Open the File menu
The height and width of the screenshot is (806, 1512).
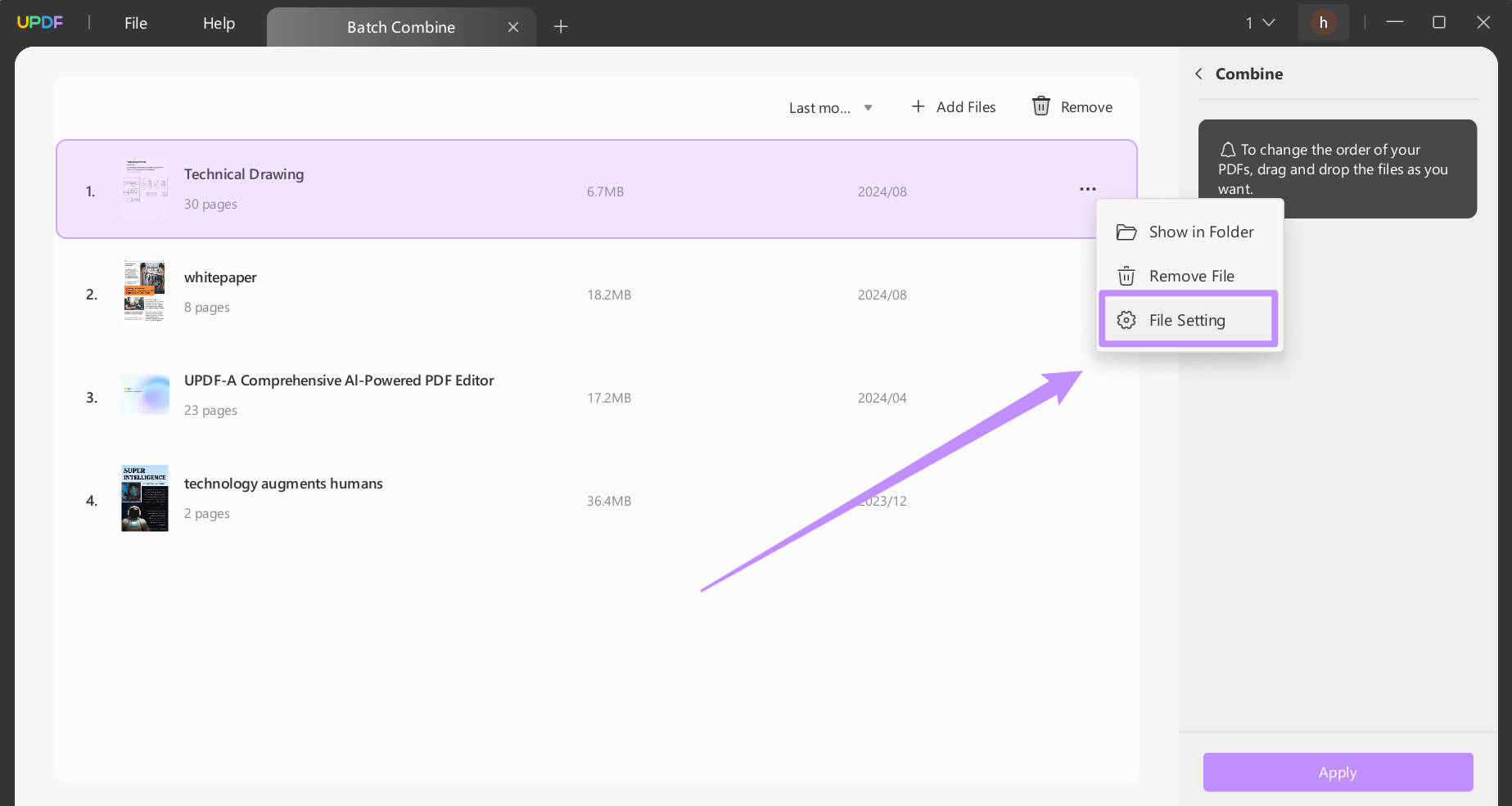[x=136, y=24]
